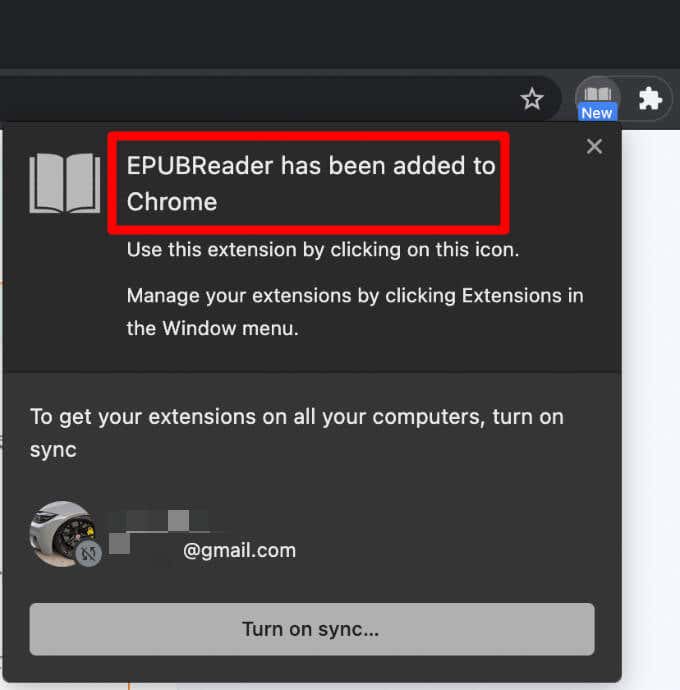Click the 'Use this extension' instruction text
680x690 pixels.
coord(323,250)
